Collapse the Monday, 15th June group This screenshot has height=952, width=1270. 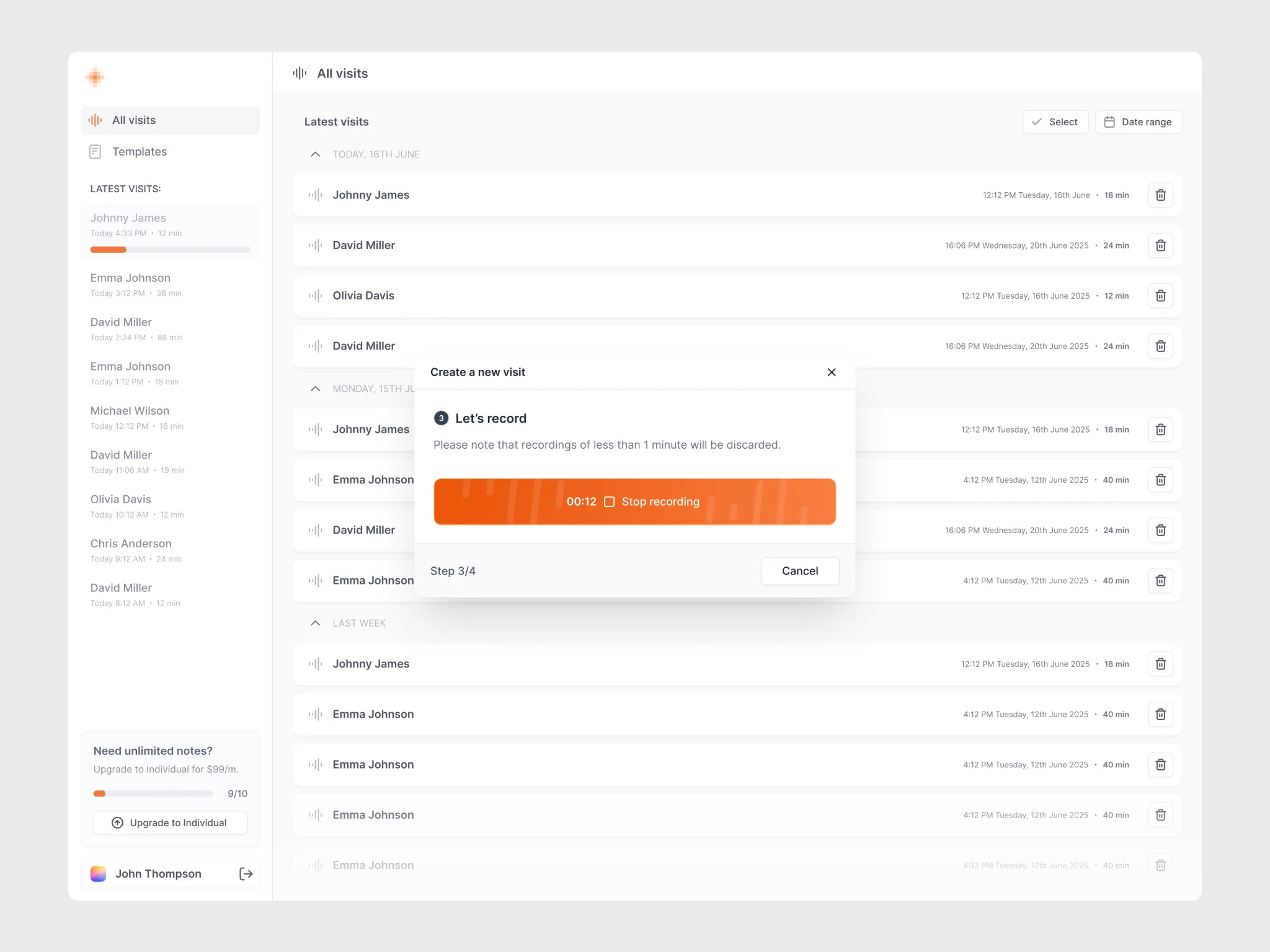[315, 389]
